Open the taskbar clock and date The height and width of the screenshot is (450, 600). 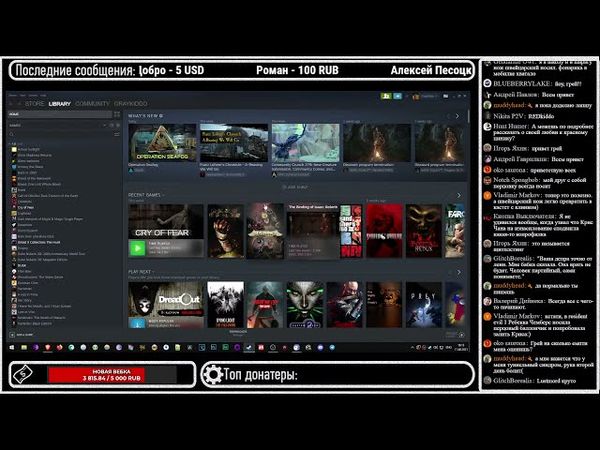461,347
